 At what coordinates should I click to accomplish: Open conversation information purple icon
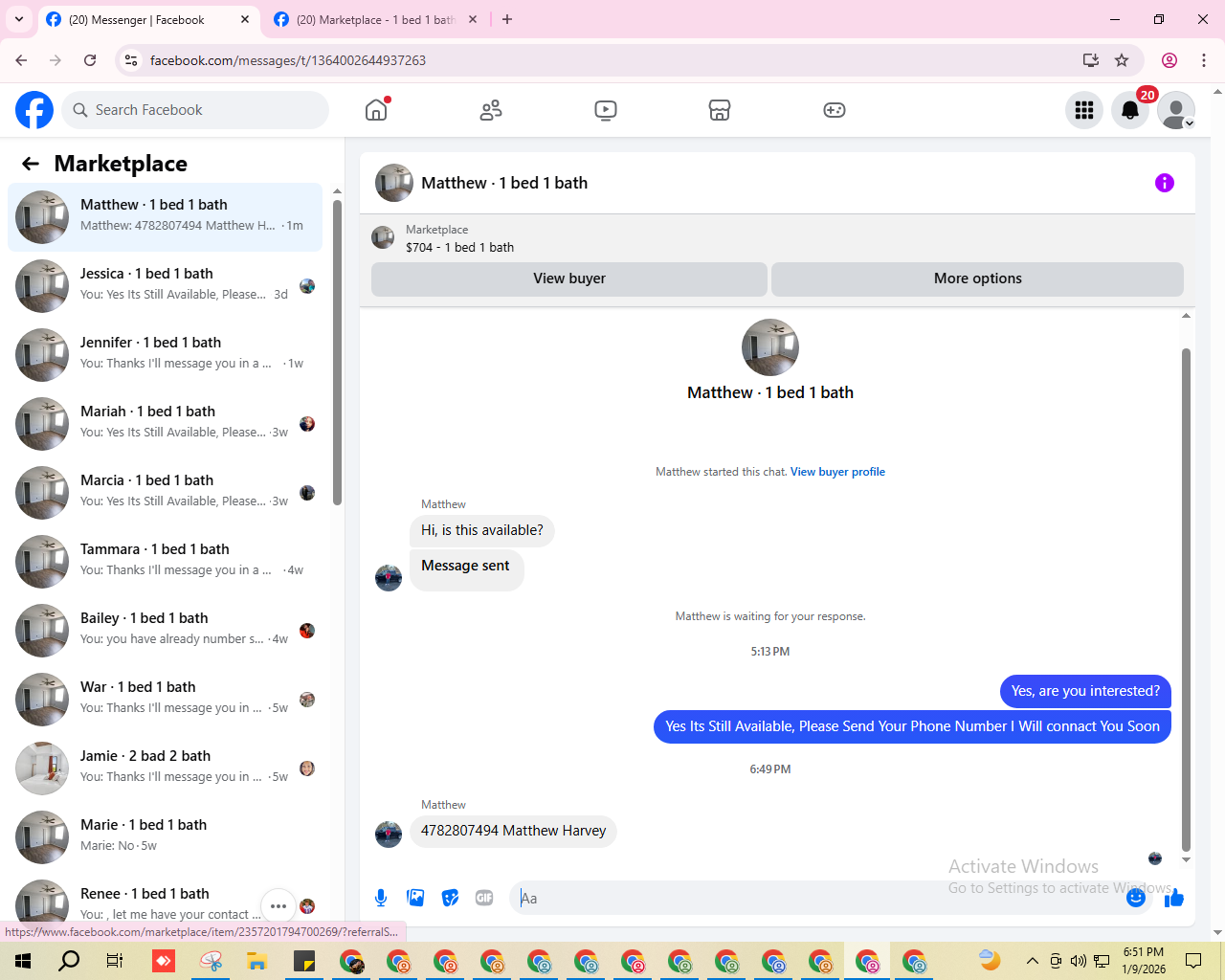pos(1165,183)
